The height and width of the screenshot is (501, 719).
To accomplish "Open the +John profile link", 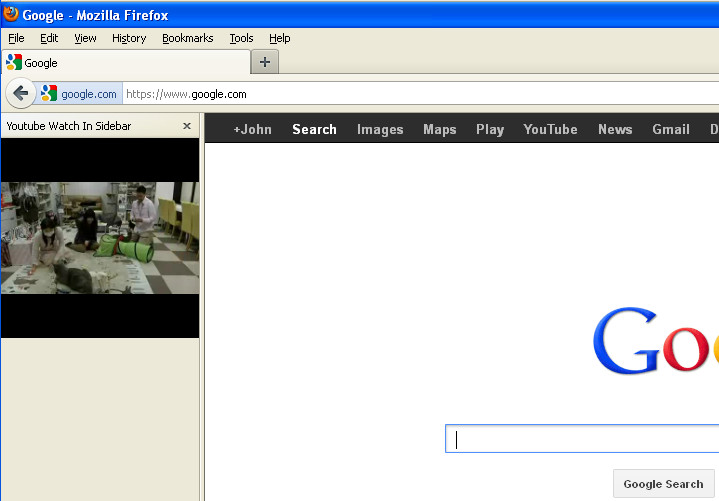I will point(252,129).
